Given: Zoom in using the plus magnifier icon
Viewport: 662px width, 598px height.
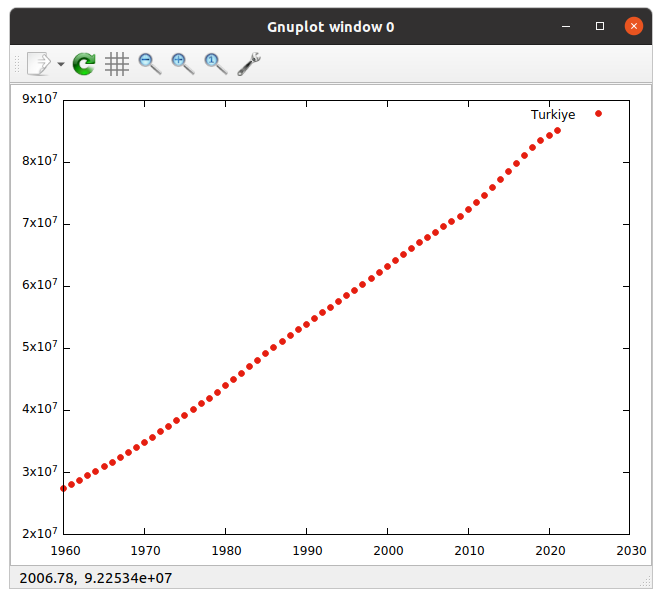Looking at the screenshot, I should [182, 64].
